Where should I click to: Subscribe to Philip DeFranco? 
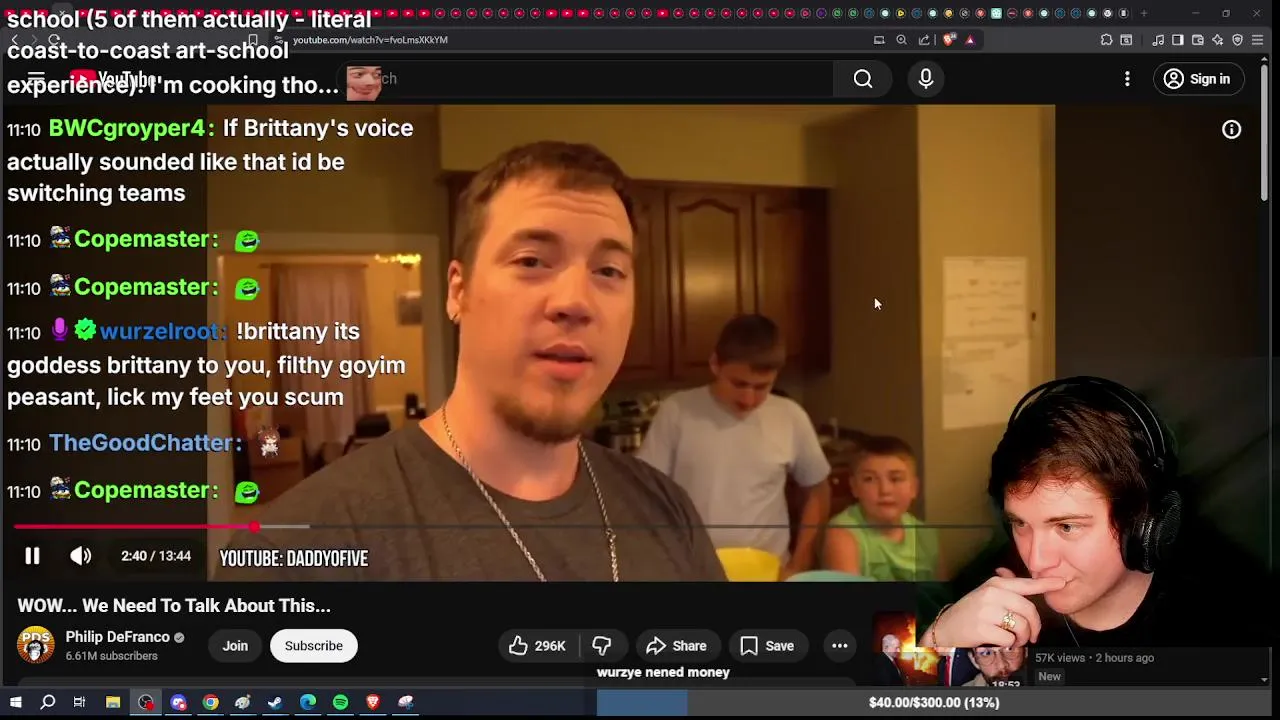(314, 645)
